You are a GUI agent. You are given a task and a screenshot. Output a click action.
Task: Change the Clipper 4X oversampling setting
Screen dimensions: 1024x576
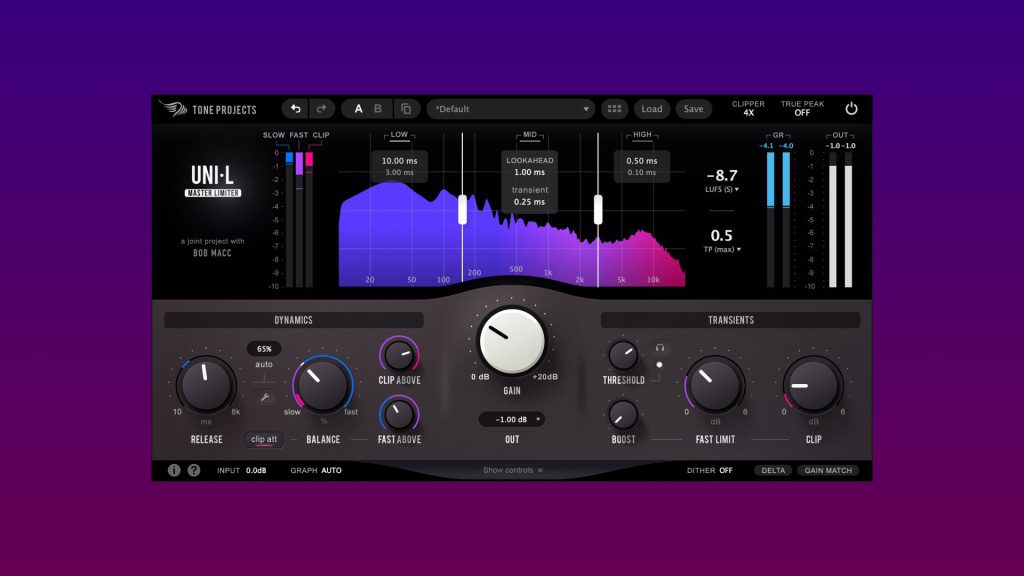pos(748,108)
